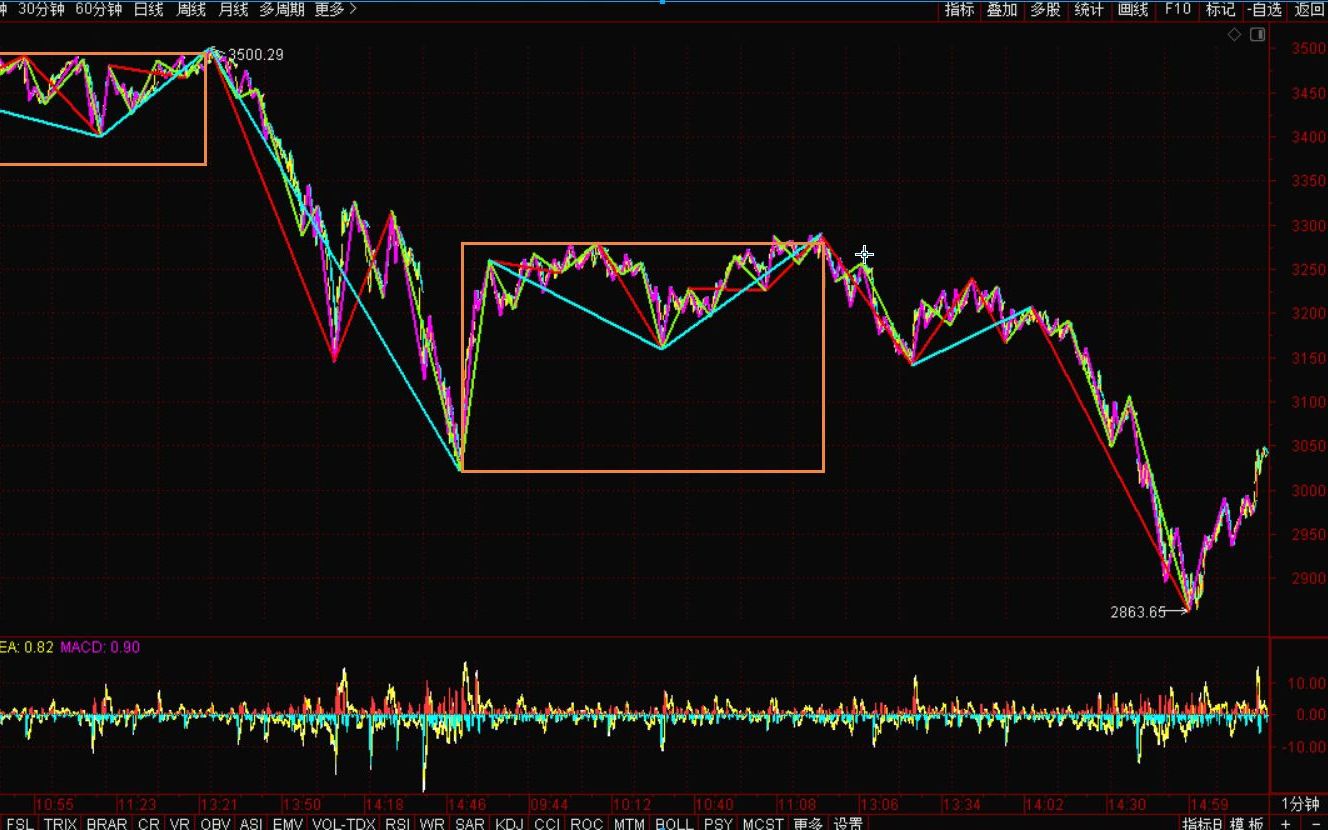The width and height of the screenshot is (1328, 830).
Task: Select the MTM indicator tab
Action: coord(629,823)
